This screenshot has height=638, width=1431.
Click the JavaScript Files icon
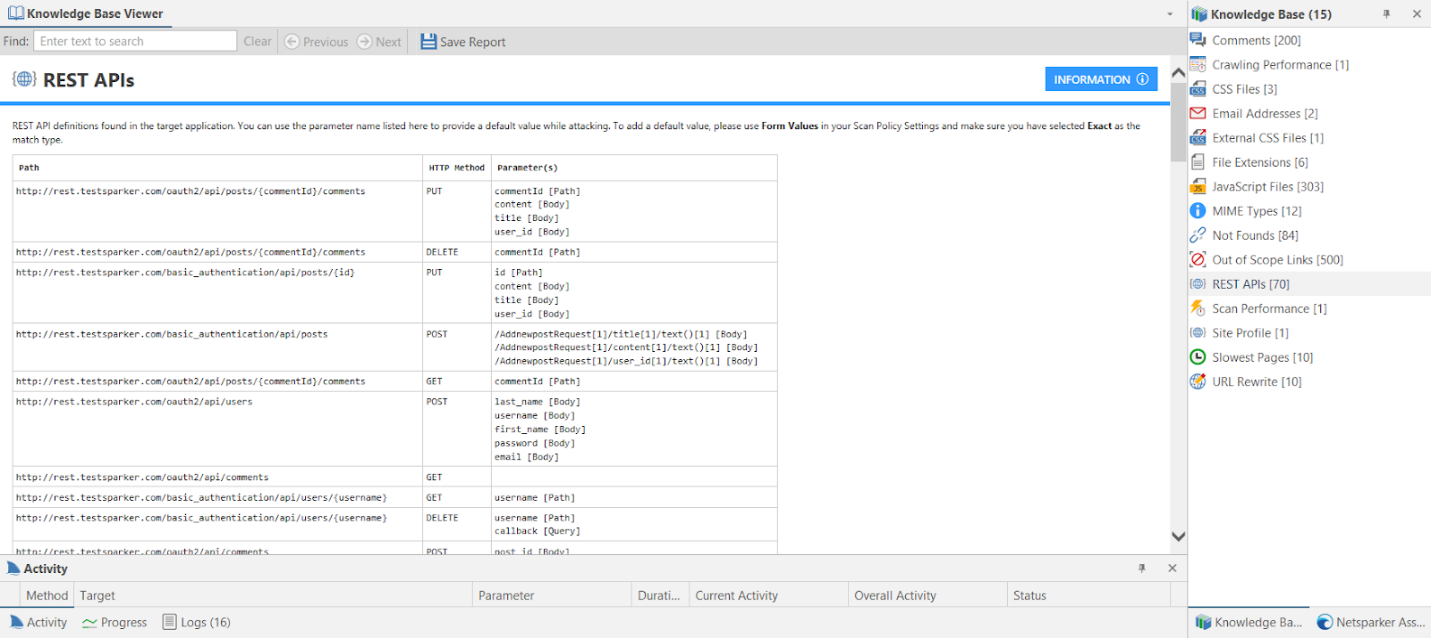[x=1197, y=186]
